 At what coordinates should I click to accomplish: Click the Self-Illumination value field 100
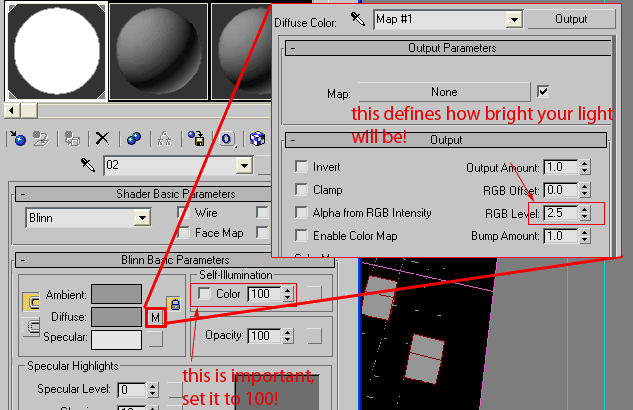point(264,294)
